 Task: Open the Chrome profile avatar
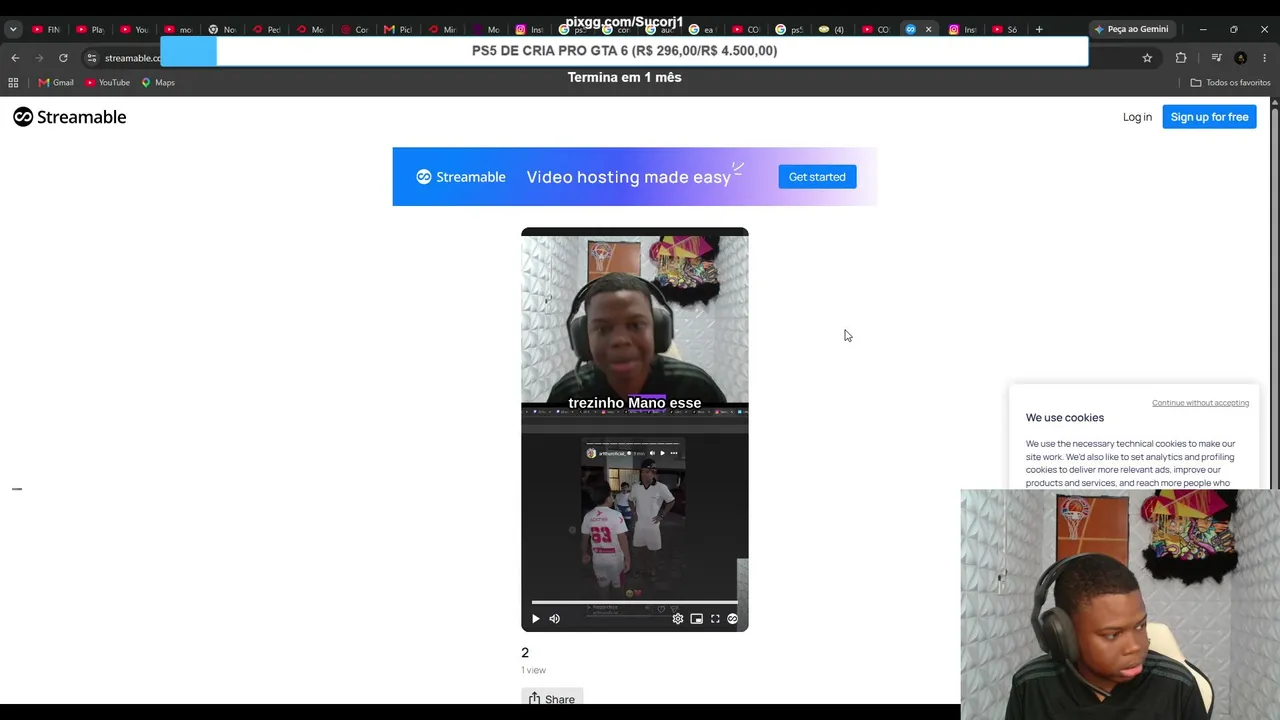tap(1241, 58)
